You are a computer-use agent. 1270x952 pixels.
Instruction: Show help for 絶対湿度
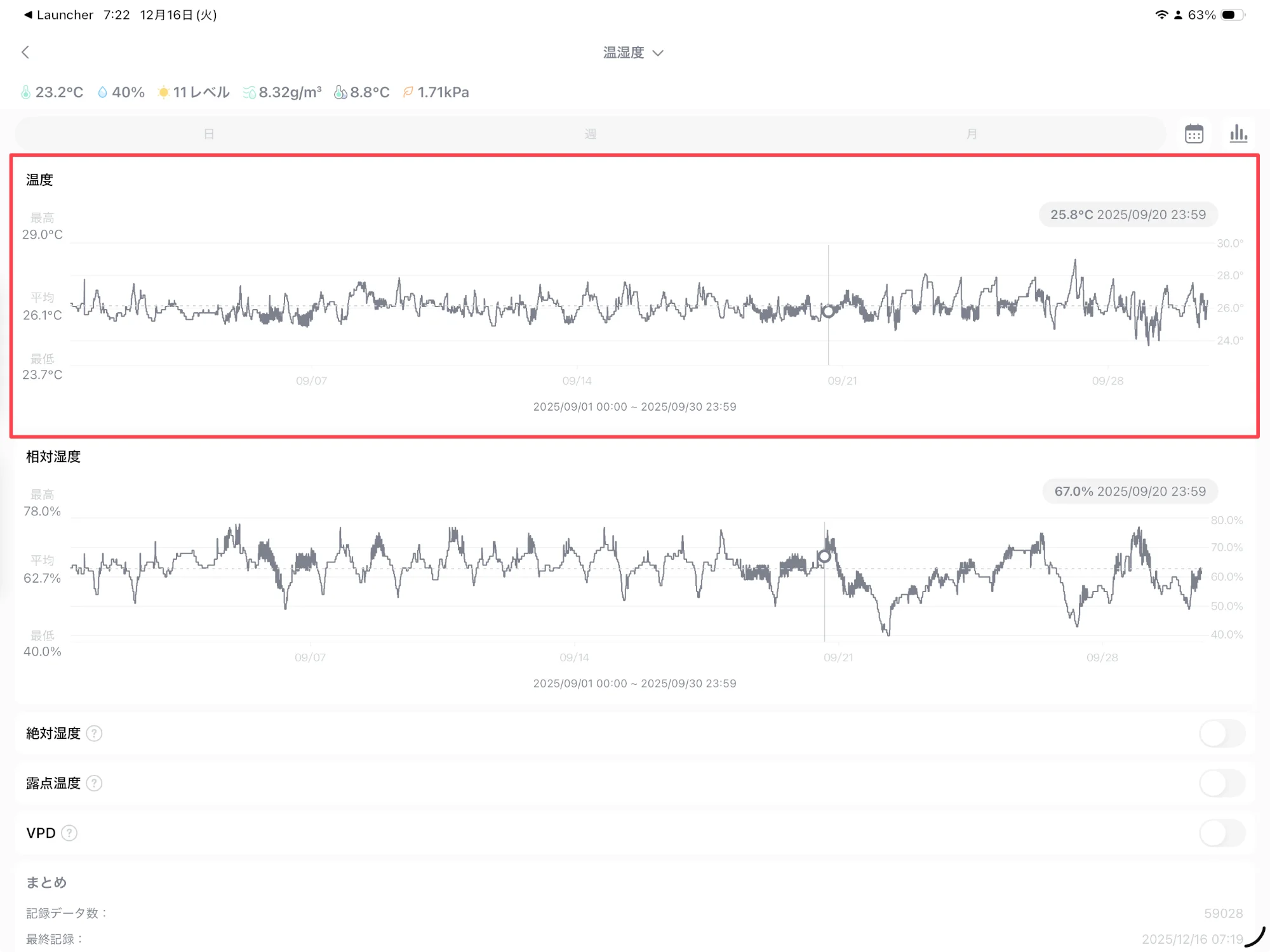[94, 734]
